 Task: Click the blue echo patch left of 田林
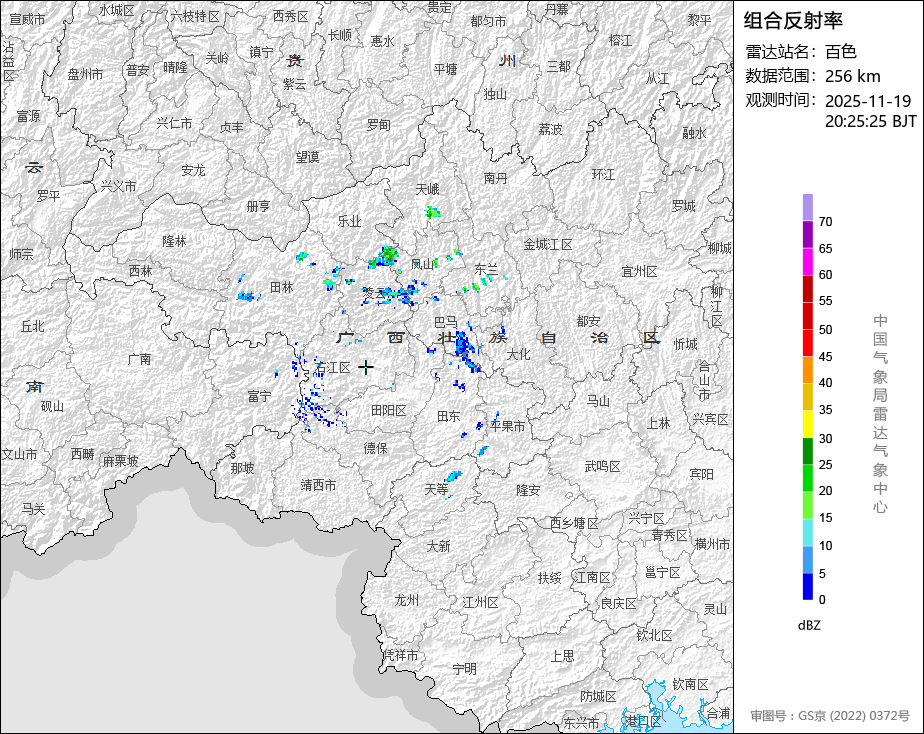click(247, 295)
